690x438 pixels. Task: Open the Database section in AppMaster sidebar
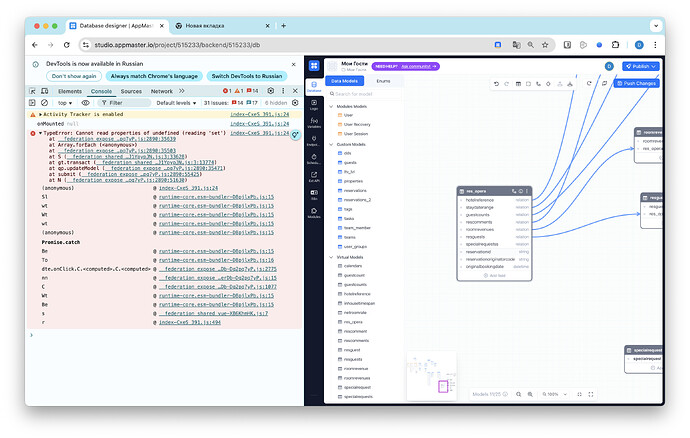pyautogui.click(x=314, y=86)
